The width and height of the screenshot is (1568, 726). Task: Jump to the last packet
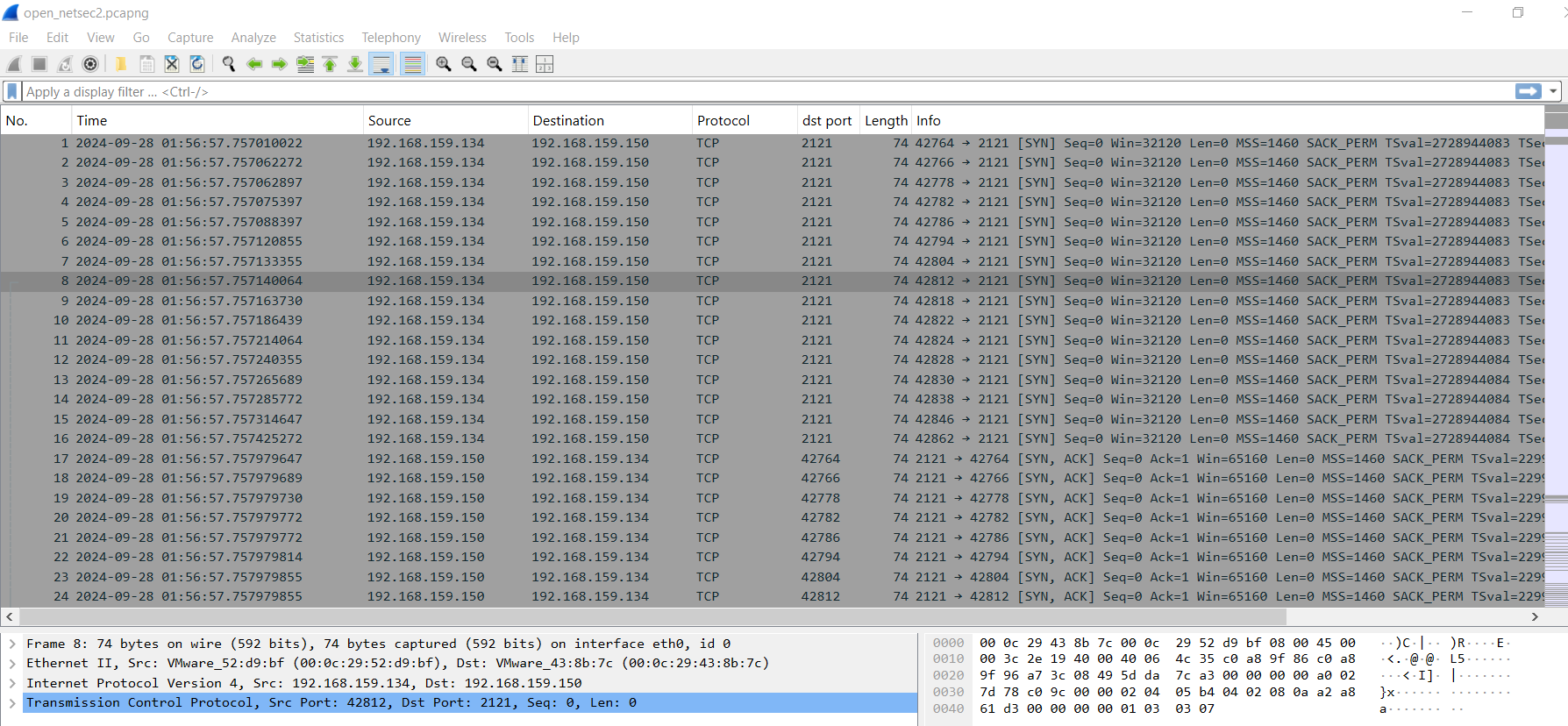(x=355, y=64)
